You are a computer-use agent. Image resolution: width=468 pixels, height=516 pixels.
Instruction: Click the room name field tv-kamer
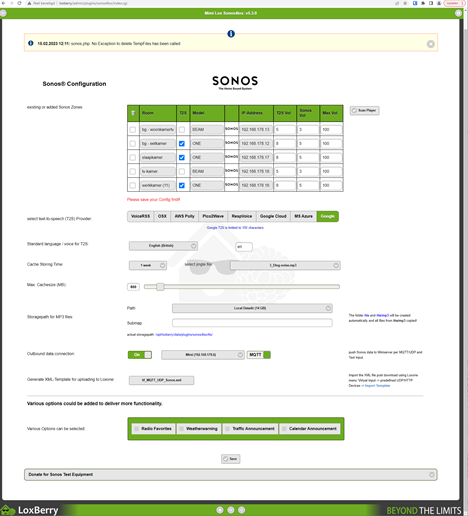[158, 171]
